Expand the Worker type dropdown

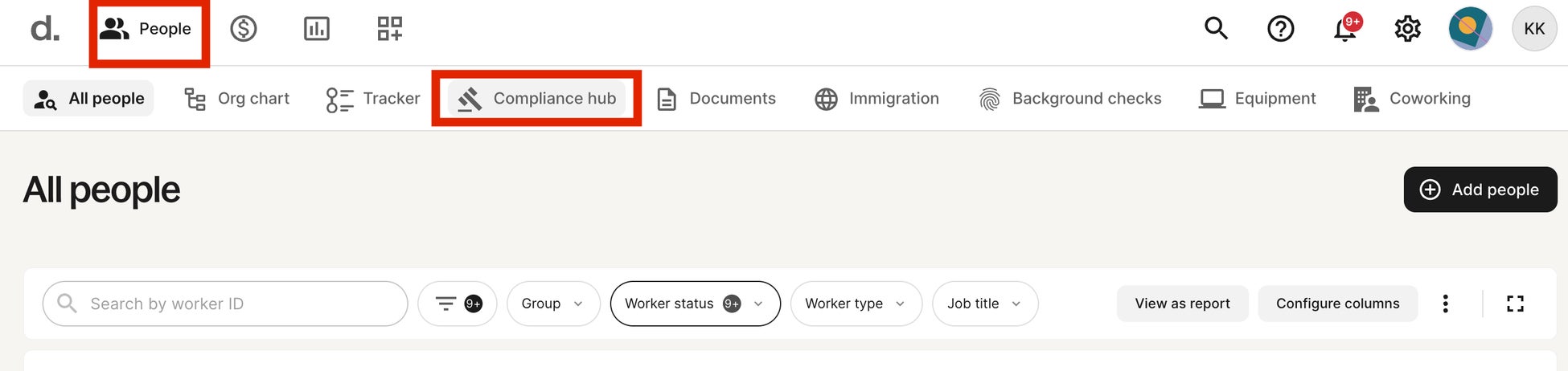(855, 304)
